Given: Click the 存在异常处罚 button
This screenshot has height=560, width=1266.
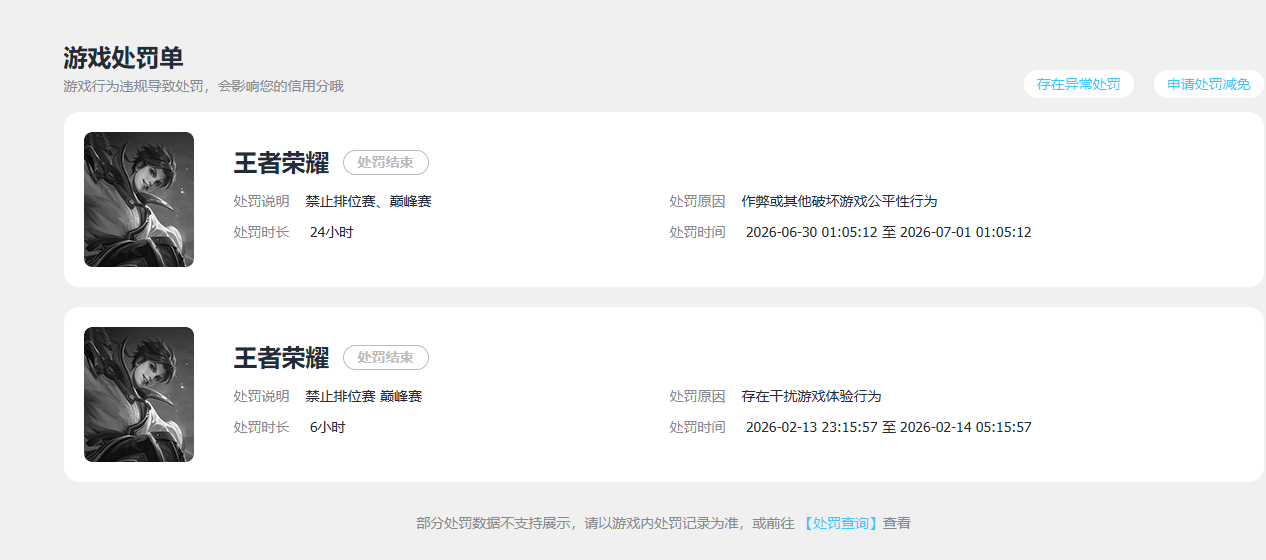Looking at the screenshot, I should (x=1078, y=84).
